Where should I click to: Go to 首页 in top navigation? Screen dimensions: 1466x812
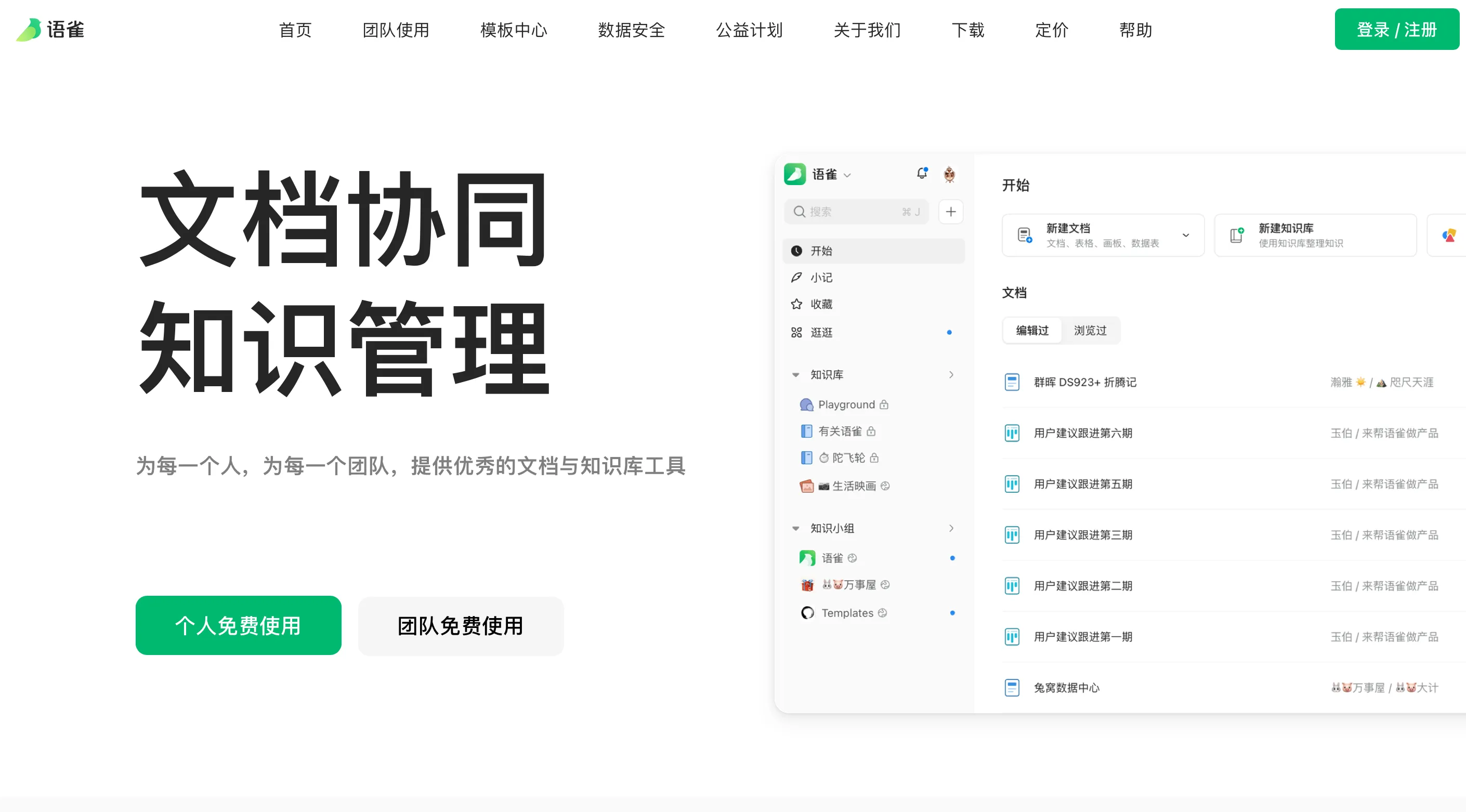pos(295,30)
